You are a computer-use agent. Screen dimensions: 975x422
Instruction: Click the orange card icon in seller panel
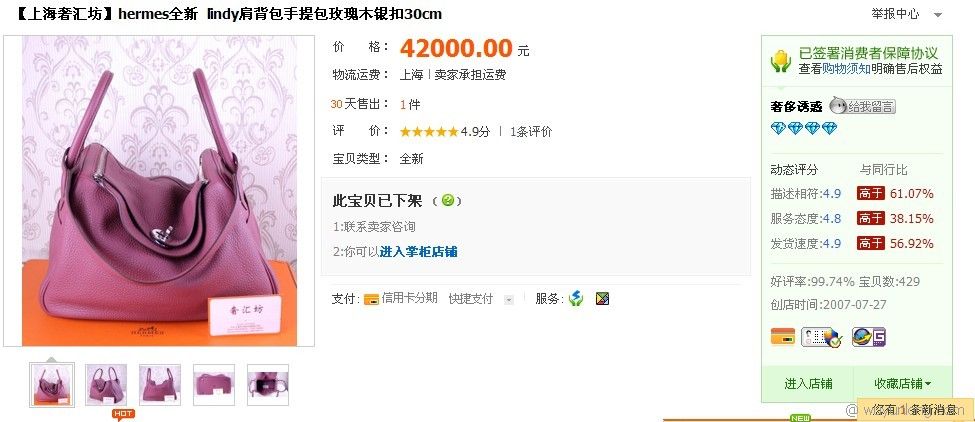[783, 336]
